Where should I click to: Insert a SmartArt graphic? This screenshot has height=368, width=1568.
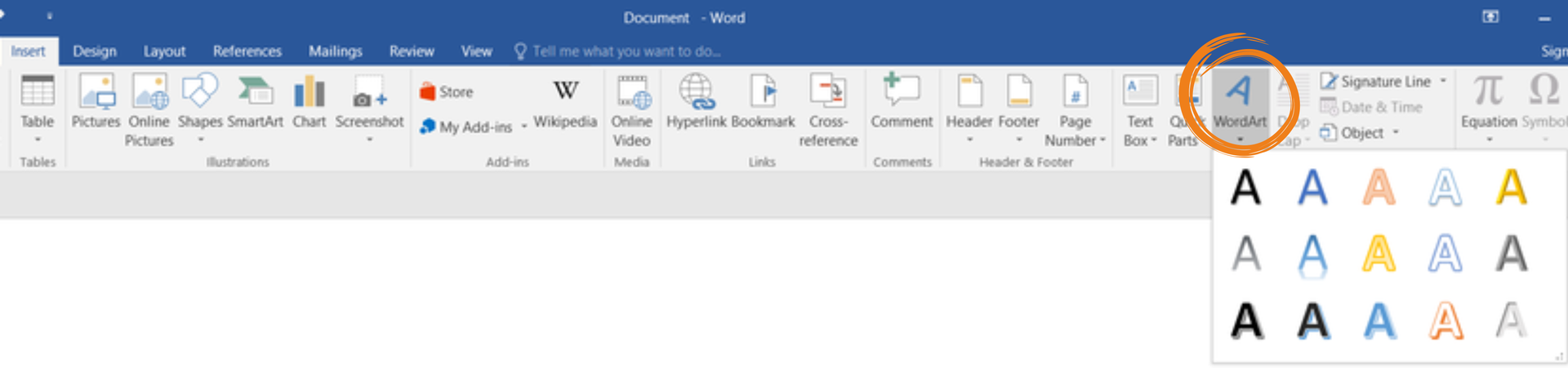[255, 101]
